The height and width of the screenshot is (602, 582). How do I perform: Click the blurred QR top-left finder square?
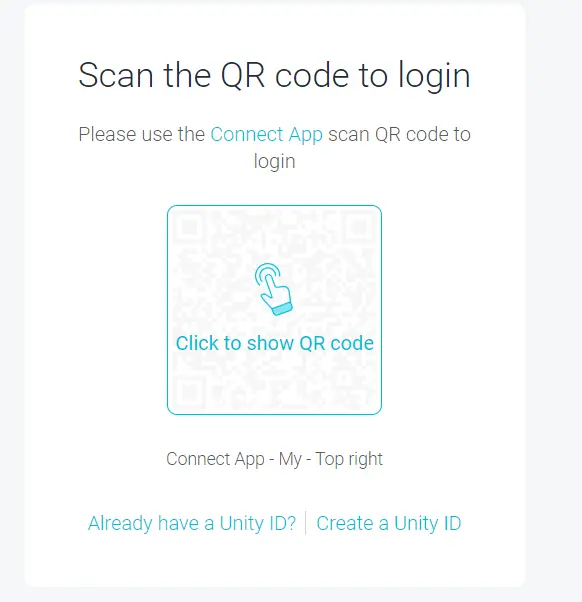pos(189,227)
